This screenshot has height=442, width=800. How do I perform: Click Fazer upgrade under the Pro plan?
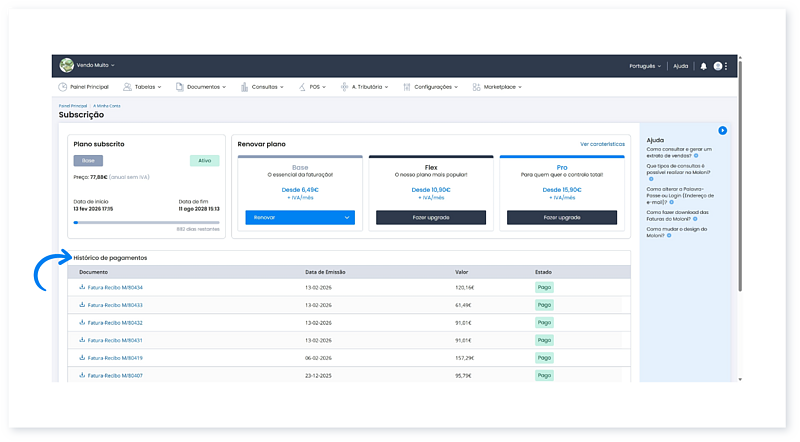(561, 217)
